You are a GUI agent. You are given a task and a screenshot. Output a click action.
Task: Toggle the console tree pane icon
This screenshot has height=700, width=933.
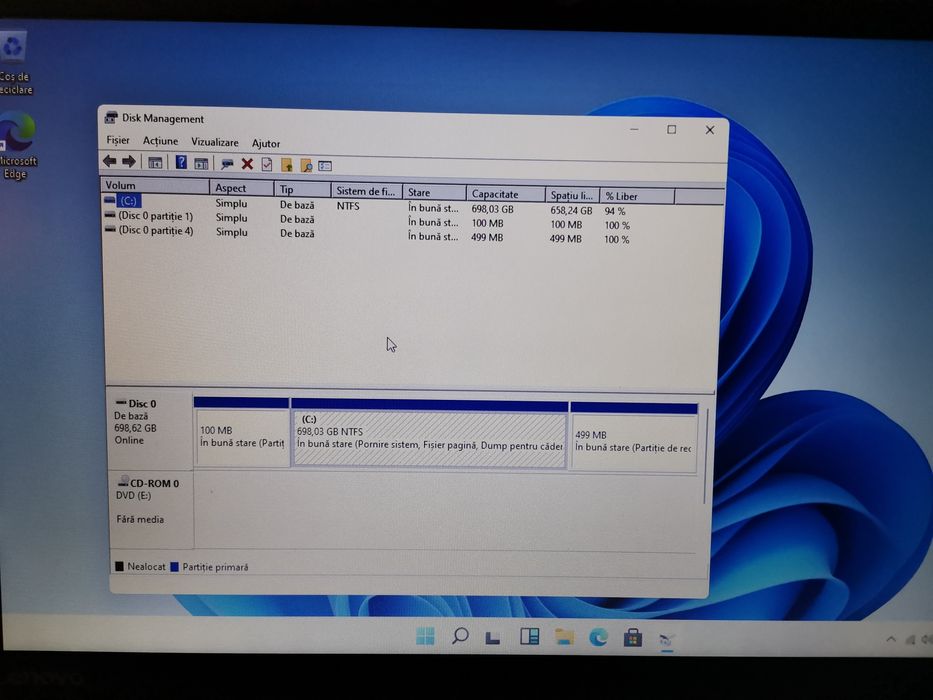(155, 162)
